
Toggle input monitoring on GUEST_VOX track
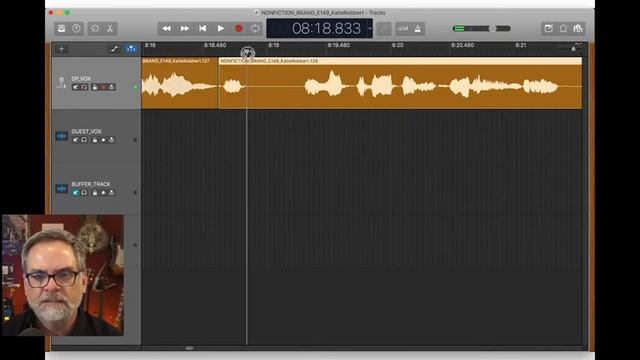pos(112,140)
